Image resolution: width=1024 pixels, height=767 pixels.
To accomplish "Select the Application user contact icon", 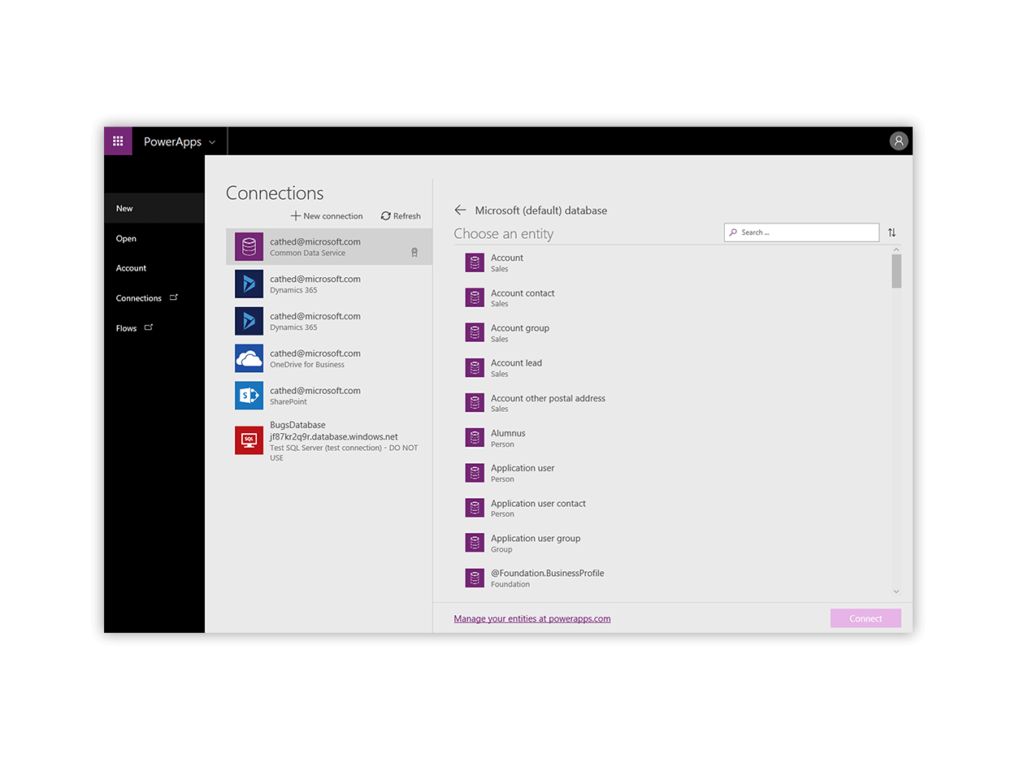I will (x=475, y=508).
